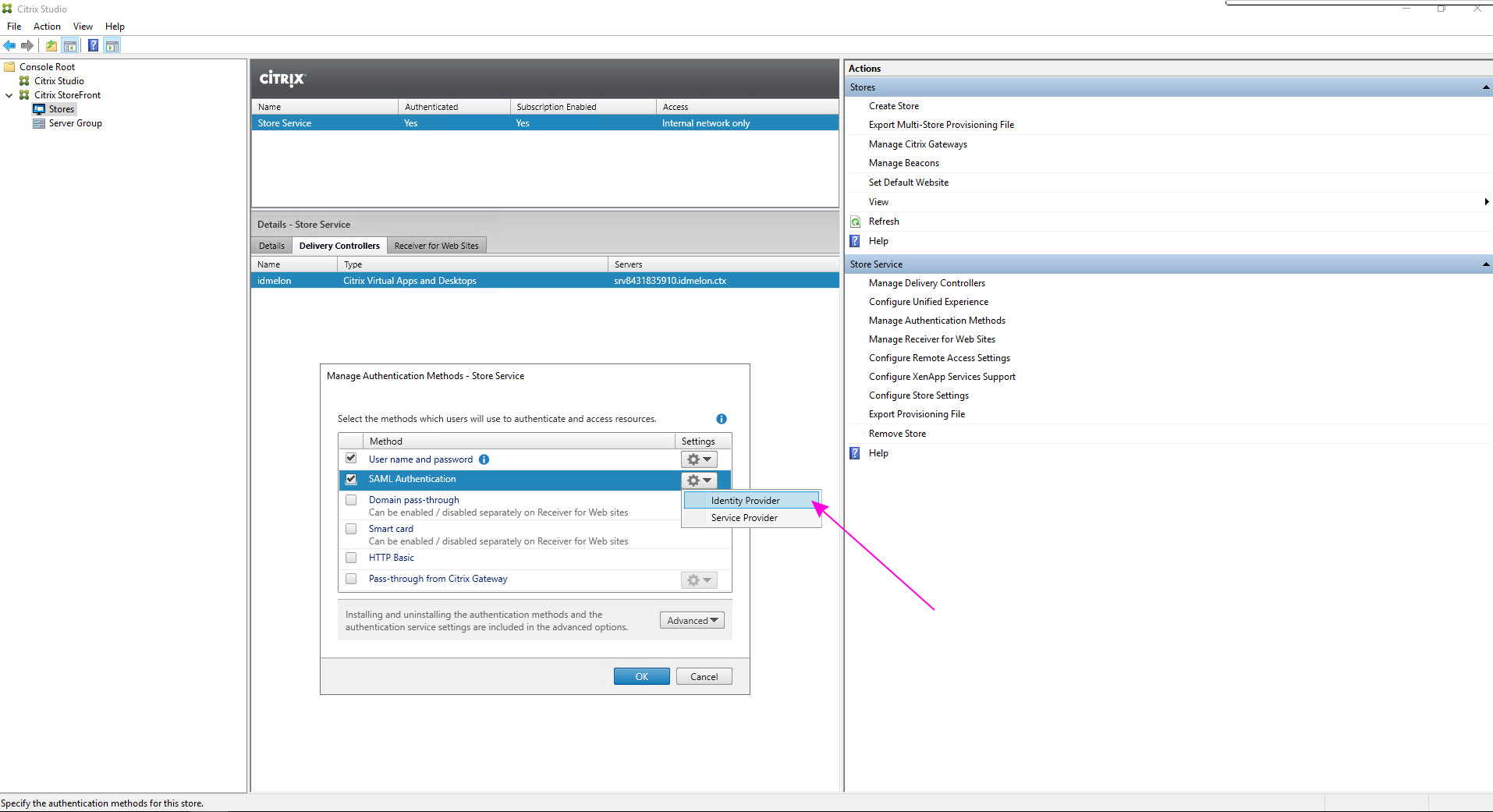Image resolution: width=1493 pixels, height=812 pixels.
Task: Open settings gear dropdown for SAML Authentication
Action: (x=699, y=480)
